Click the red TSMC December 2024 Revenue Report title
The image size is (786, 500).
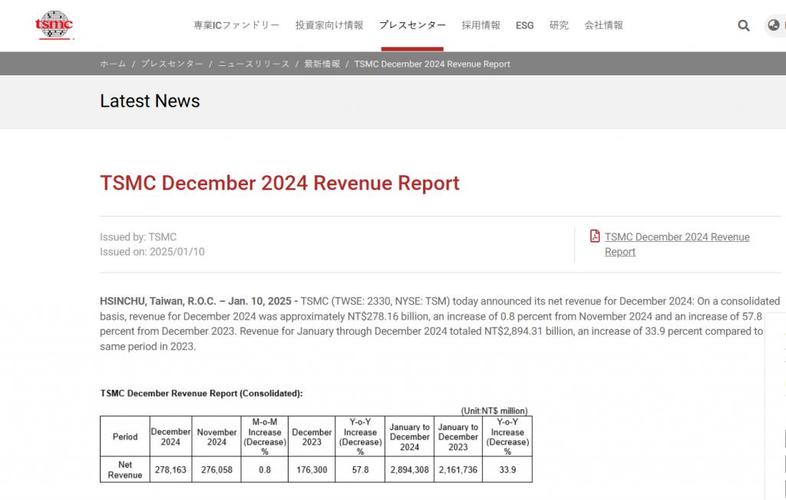coord(280,183)
